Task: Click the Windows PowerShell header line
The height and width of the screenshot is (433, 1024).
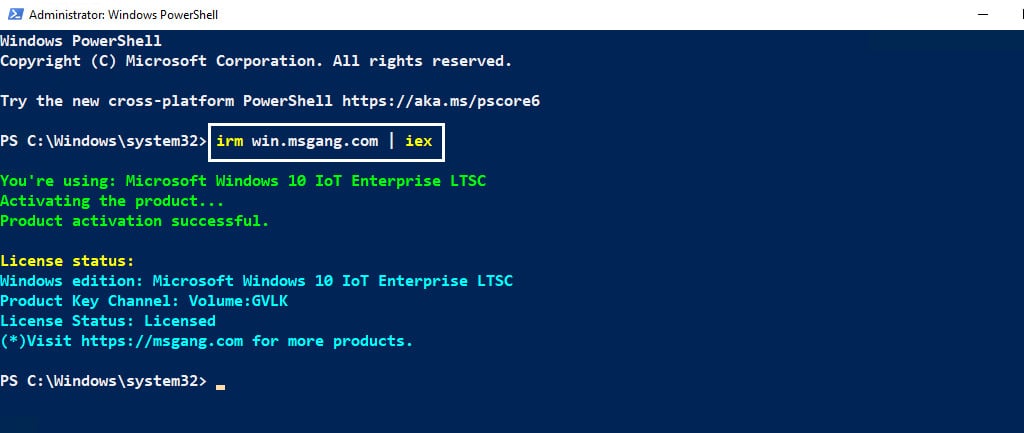Action: click(81, 41)
